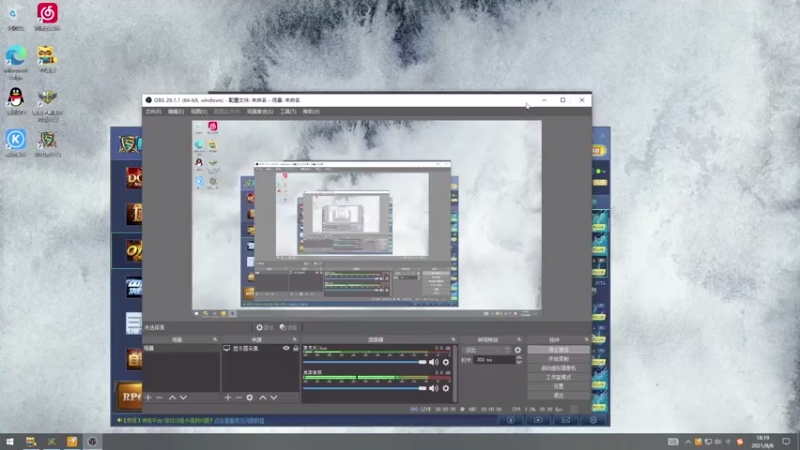Image resolution: width=800 pixels, height=450 pixels.
Task: Click the 停止推流 stop streaming button
Action: tap(558, 350)
